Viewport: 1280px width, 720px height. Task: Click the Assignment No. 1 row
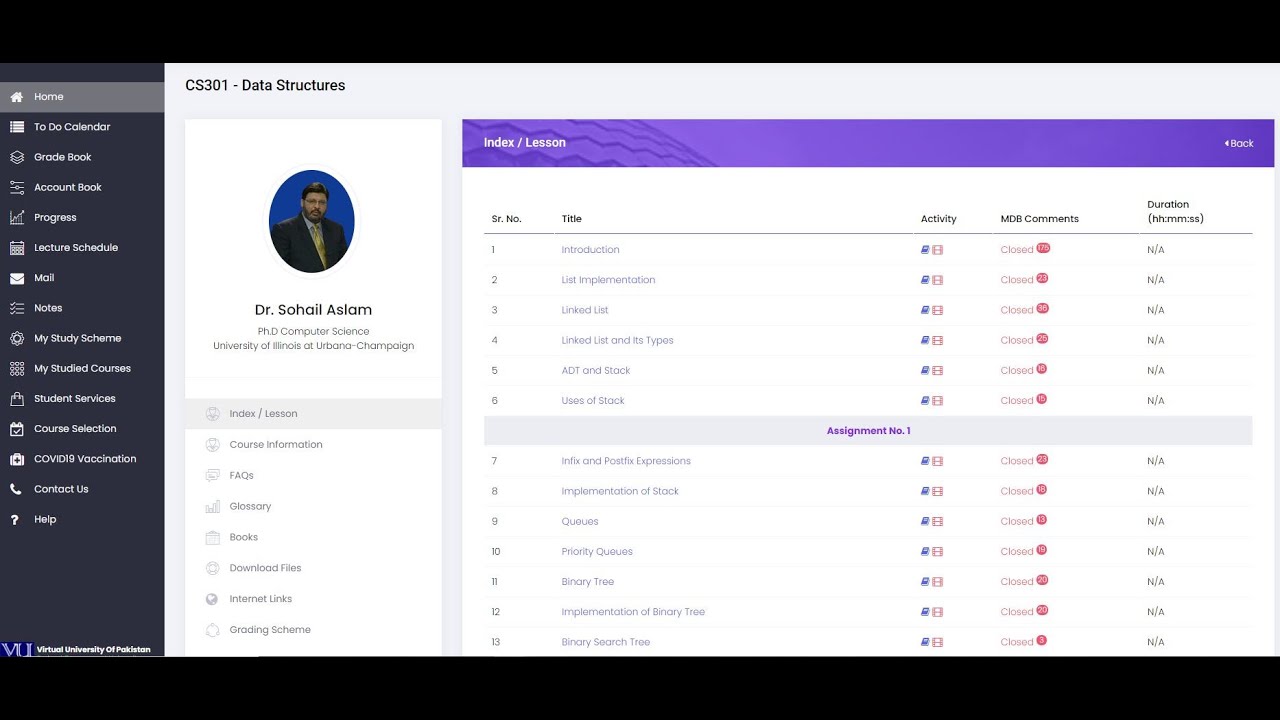(868, 431)
